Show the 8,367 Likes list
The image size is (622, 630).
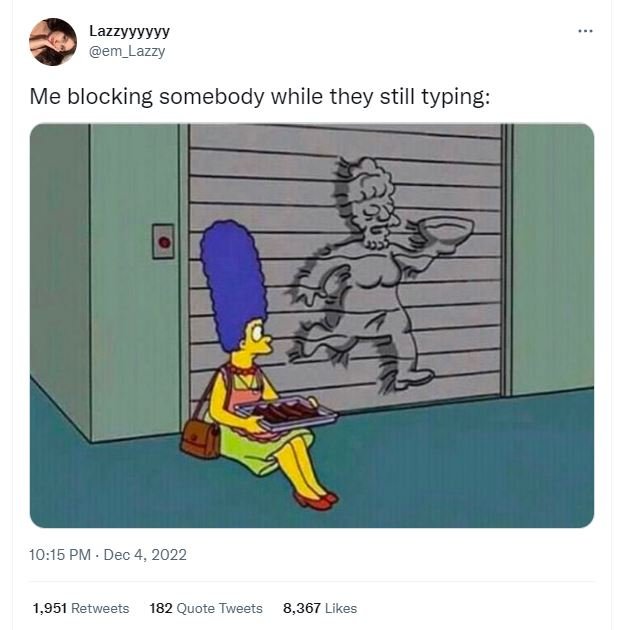(320, 608)
